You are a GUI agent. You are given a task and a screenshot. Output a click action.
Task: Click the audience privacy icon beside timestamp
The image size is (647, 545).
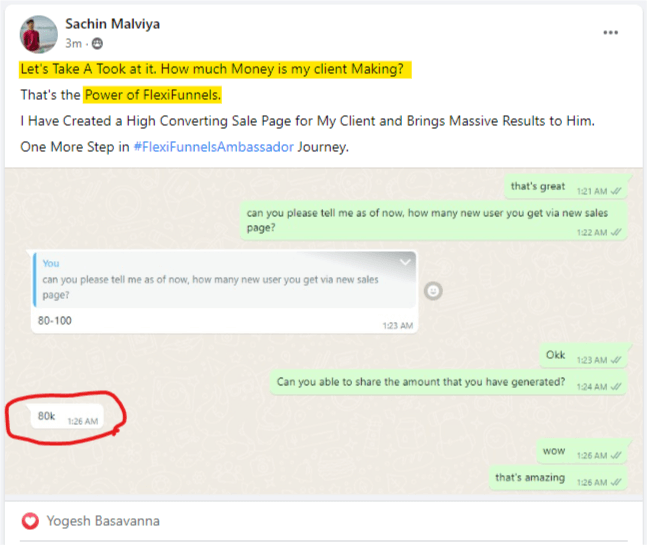tap(98, 44)
